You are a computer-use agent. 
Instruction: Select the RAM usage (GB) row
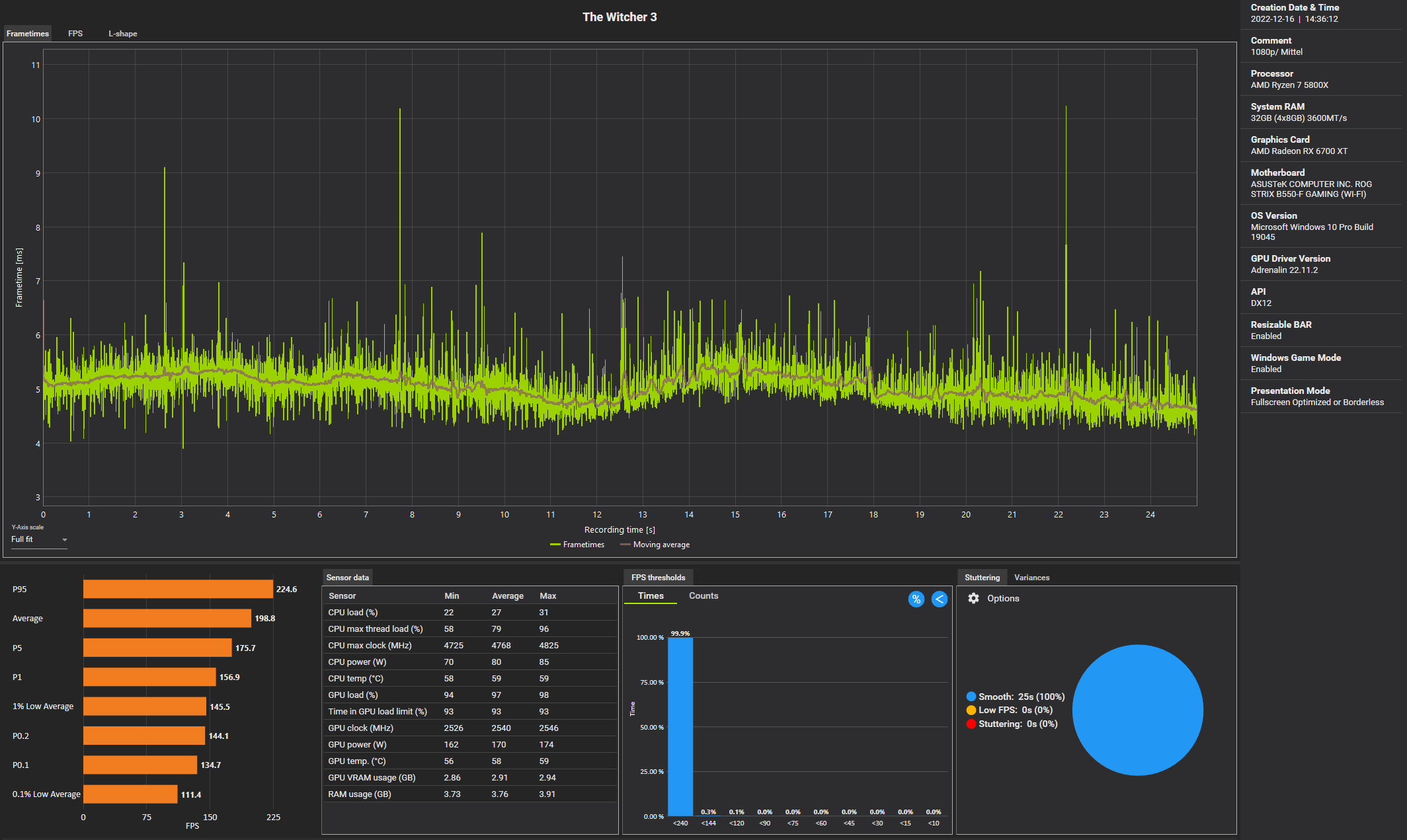(470, 794)
